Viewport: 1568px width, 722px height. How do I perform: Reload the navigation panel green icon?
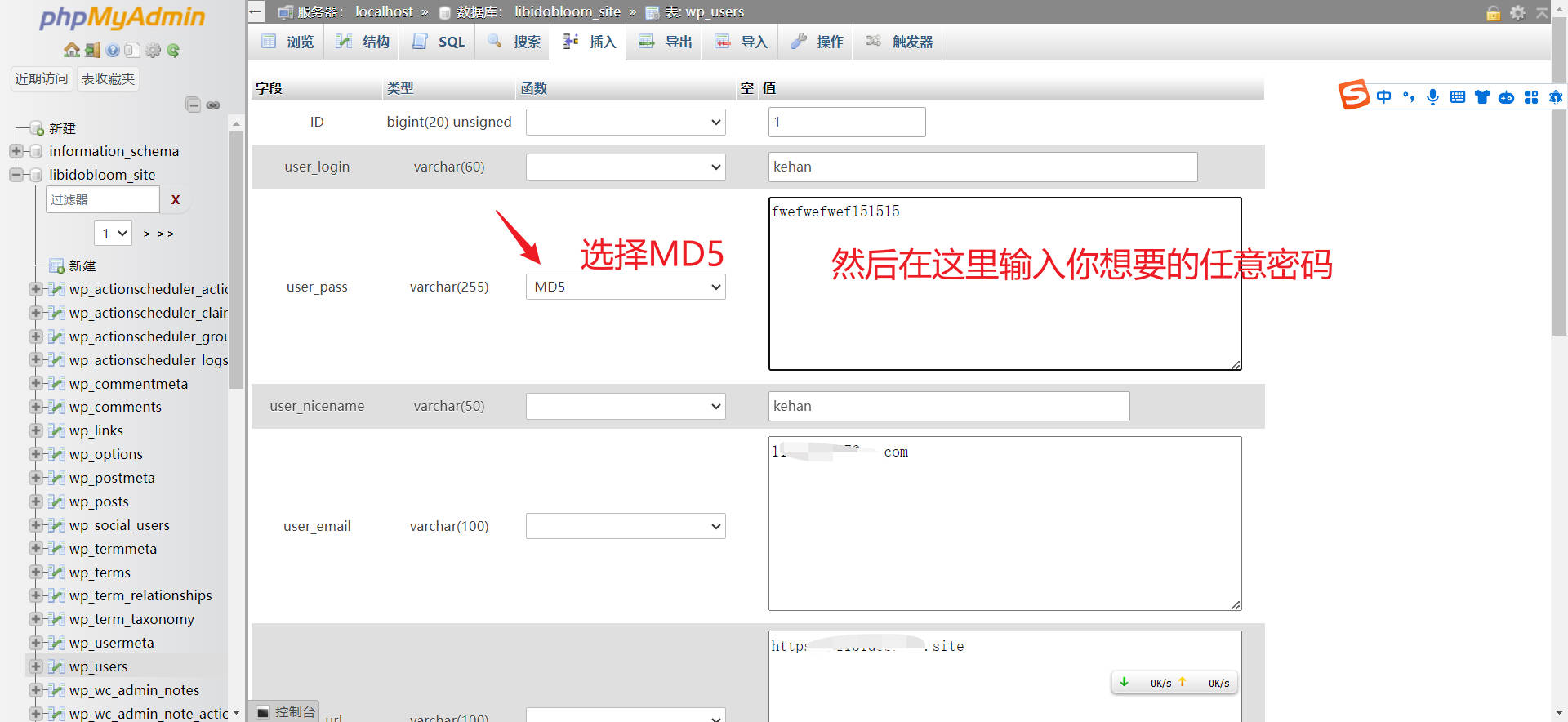tap(173, 51)
